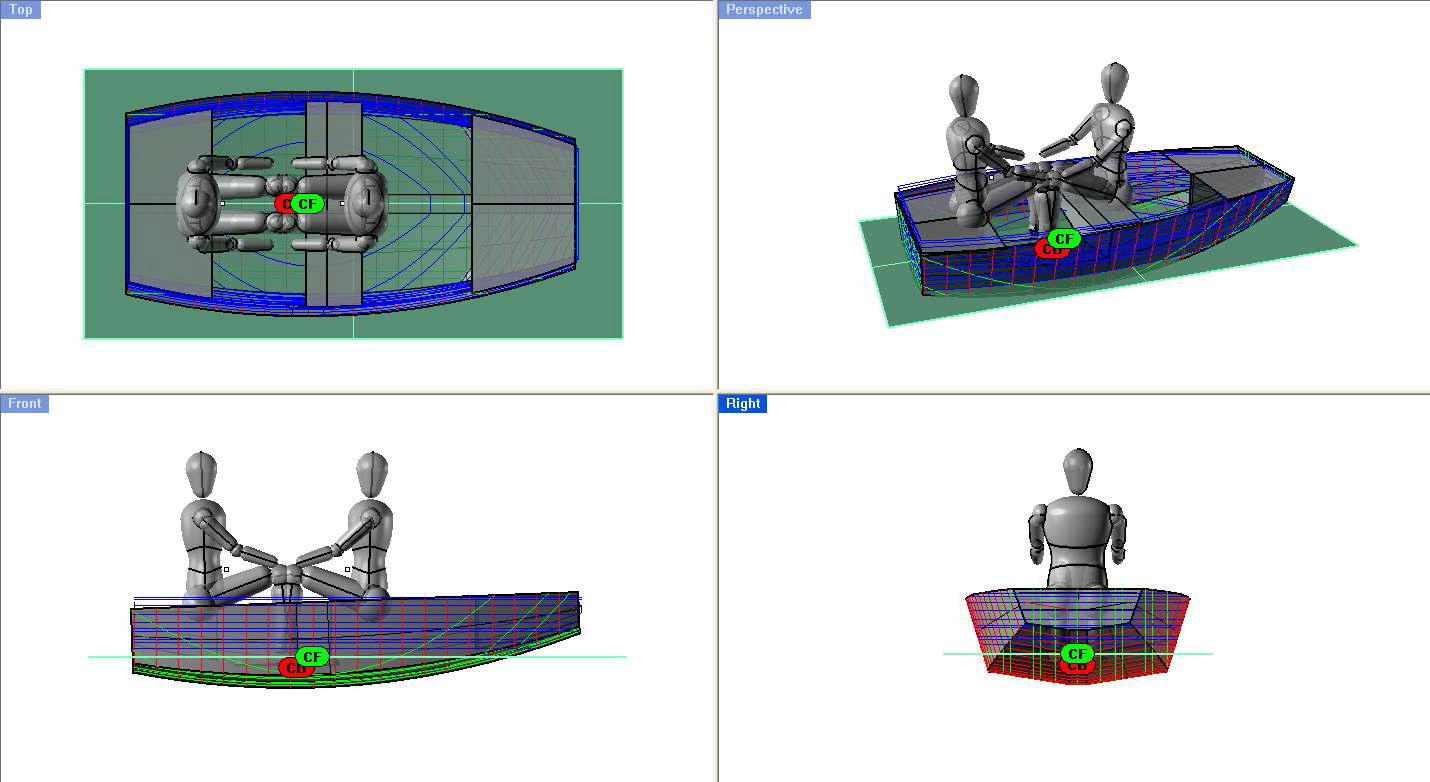Screen dimensions: 1430x782
Task: Select the Right viewport title label
Action: (x=742, y=403)
